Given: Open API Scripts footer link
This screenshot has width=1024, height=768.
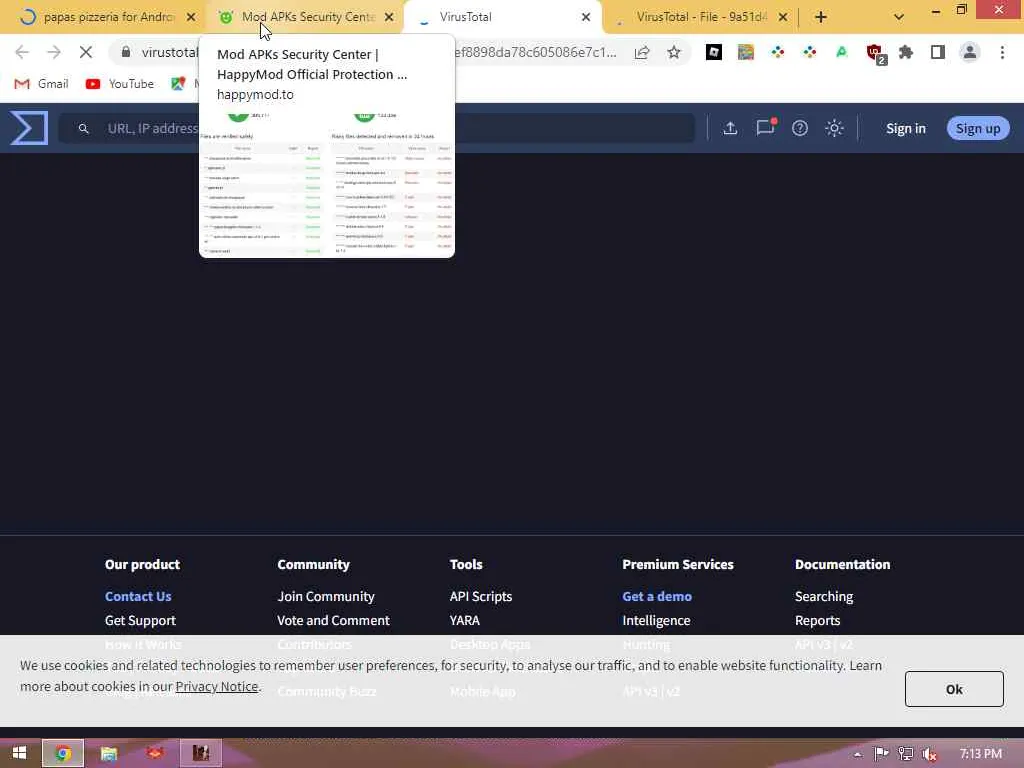Looking at the screenshot, I should tap(481, 596).
